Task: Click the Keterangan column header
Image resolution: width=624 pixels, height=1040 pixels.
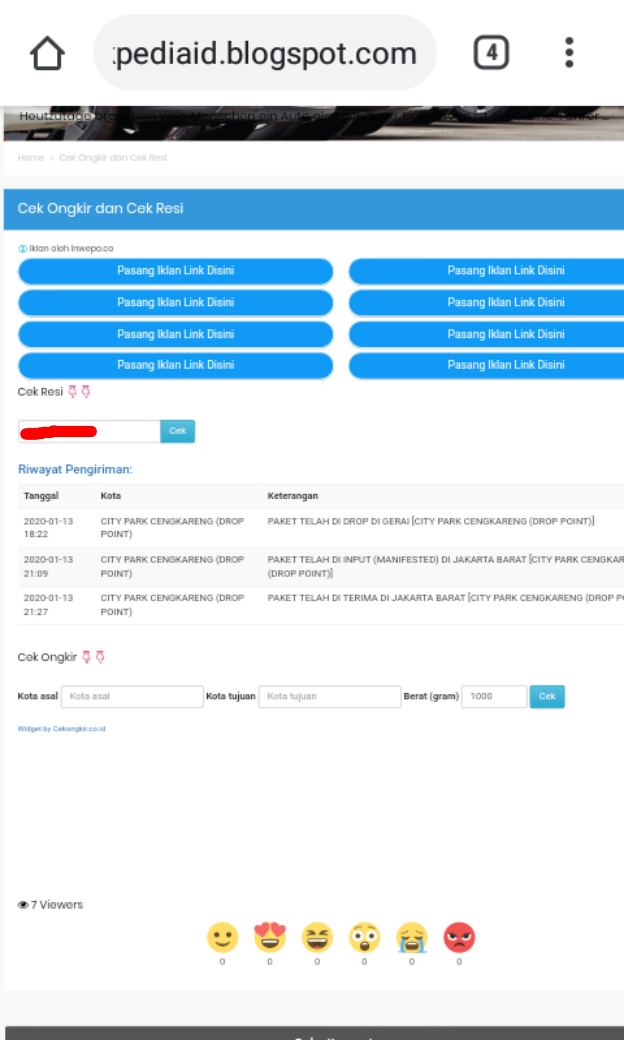Action: [292, 496]
